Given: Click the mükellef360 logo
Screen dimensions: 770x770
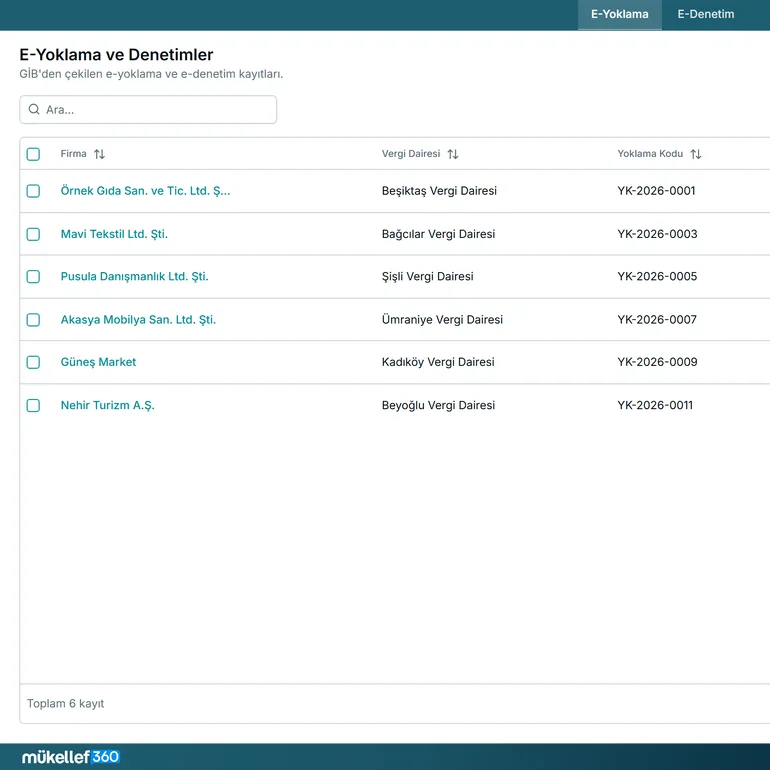Looking at the screenshot, I should point(71,757).
